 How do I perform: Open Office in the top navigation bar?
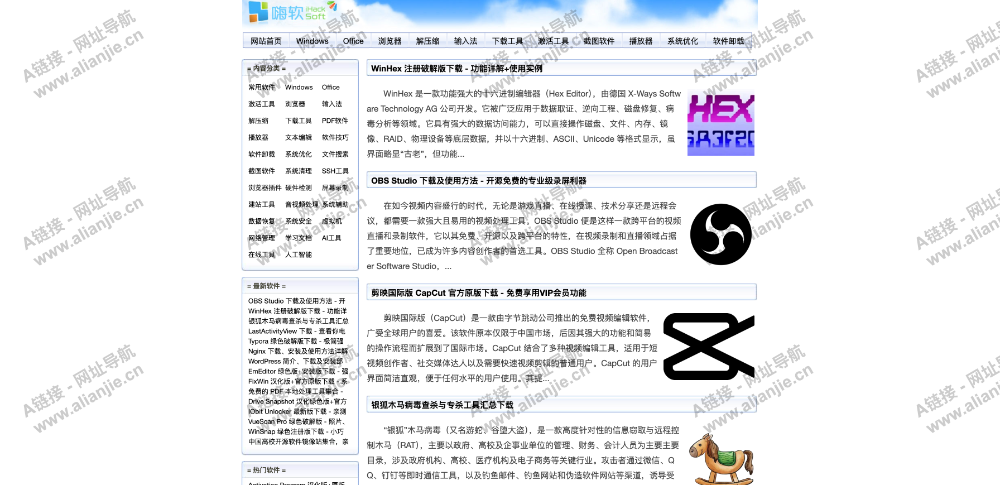(353, 41)
